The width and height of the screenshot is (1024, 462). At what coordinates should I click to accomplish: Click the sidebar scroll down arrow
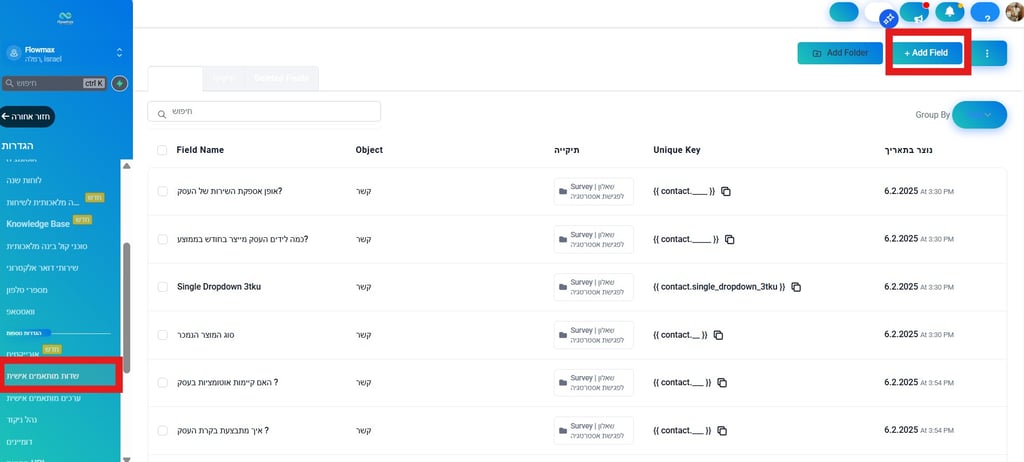(x=127, y=459)
